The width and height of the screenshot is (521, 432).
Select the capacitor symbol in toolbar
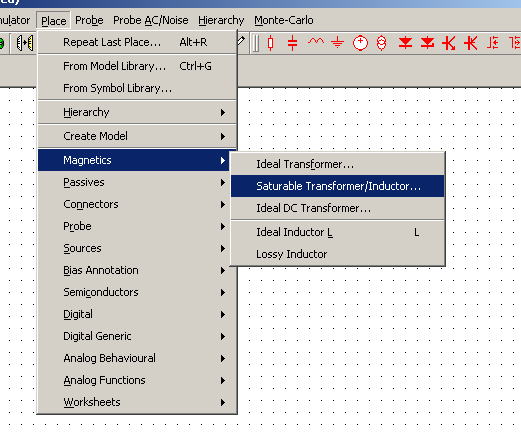[x=292, y=43]
